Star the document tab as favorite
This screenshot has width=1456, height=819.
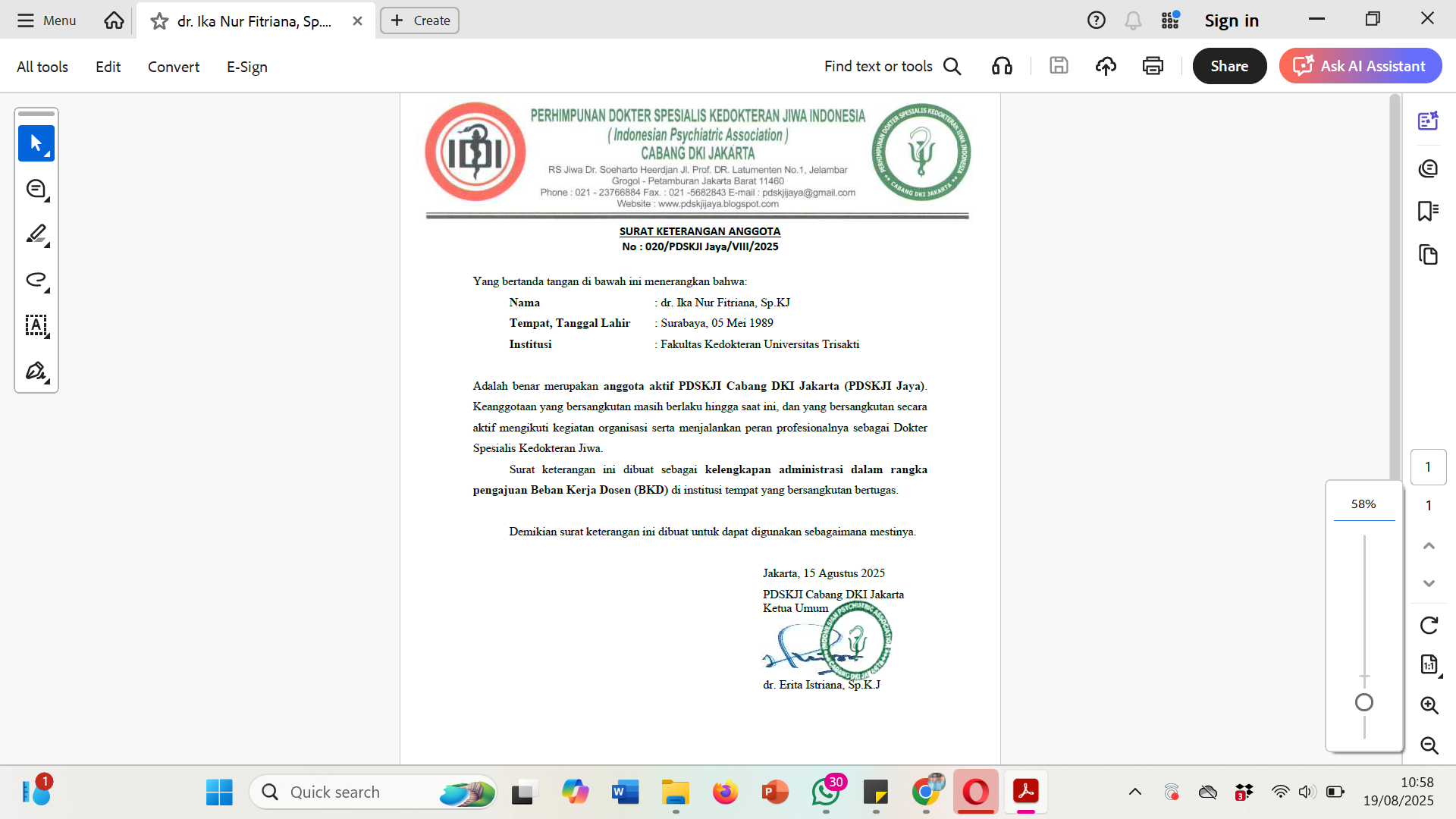pyautogui.click(x=159, y=21)
